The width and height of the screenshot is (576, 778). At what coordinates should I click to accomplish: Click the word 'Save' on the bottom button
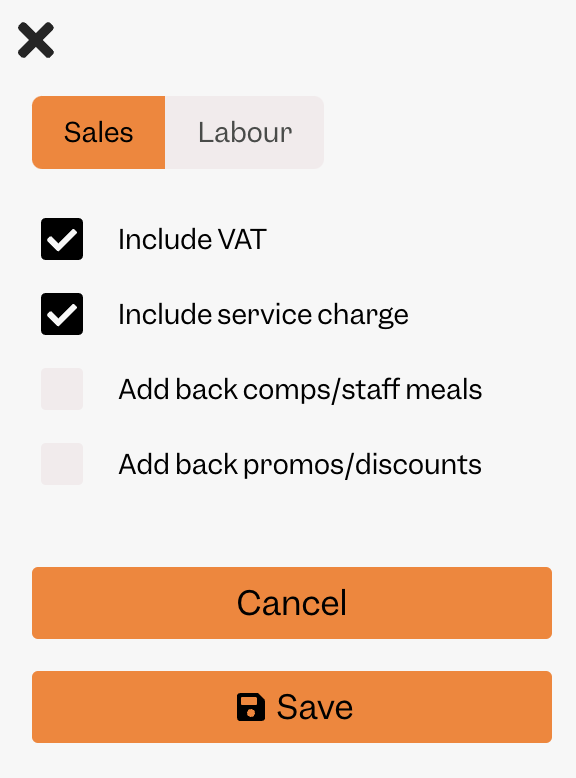pos(315,707)
